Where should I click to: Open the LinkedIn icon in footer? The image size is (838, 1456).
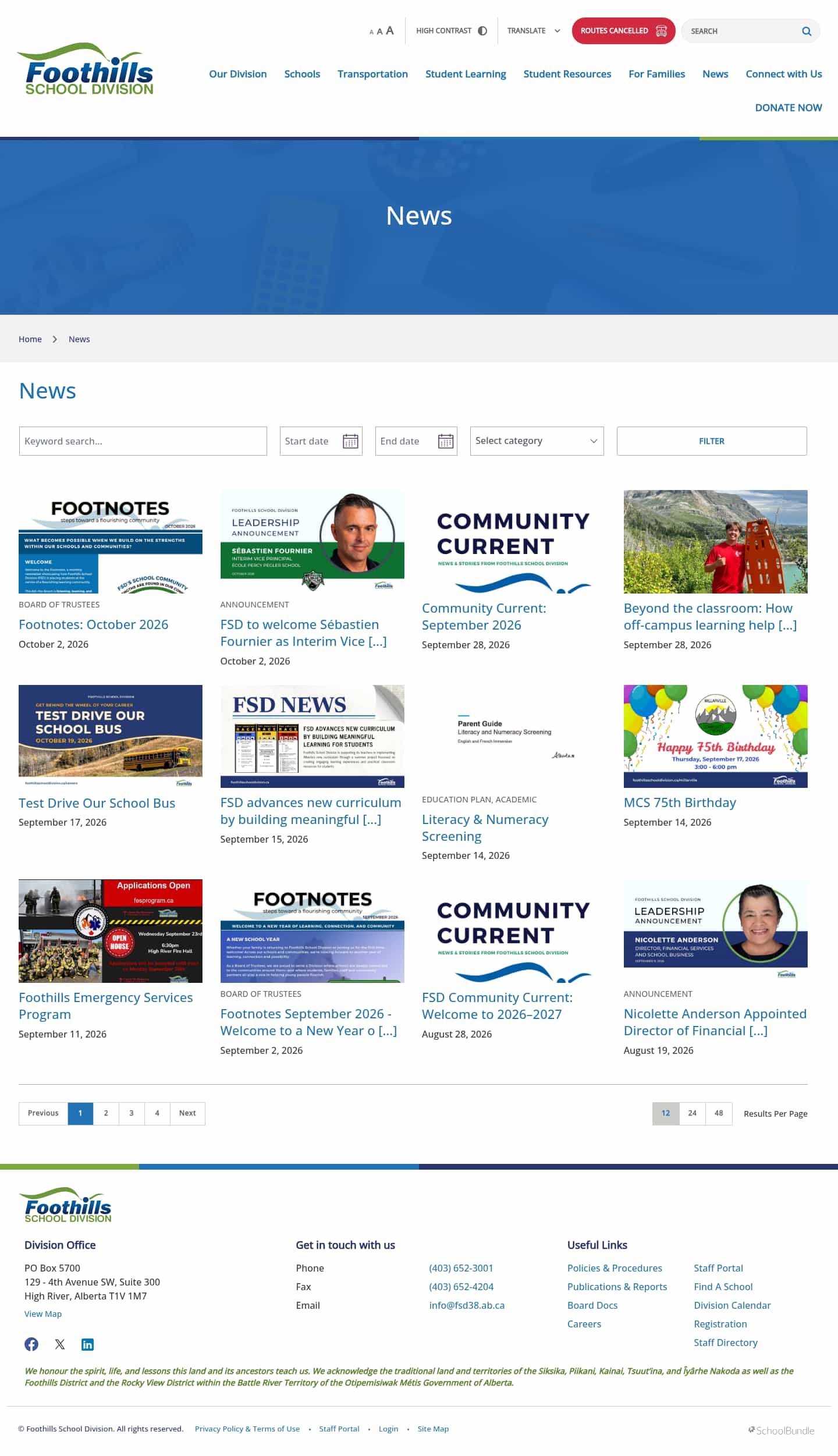[87, 1344]
